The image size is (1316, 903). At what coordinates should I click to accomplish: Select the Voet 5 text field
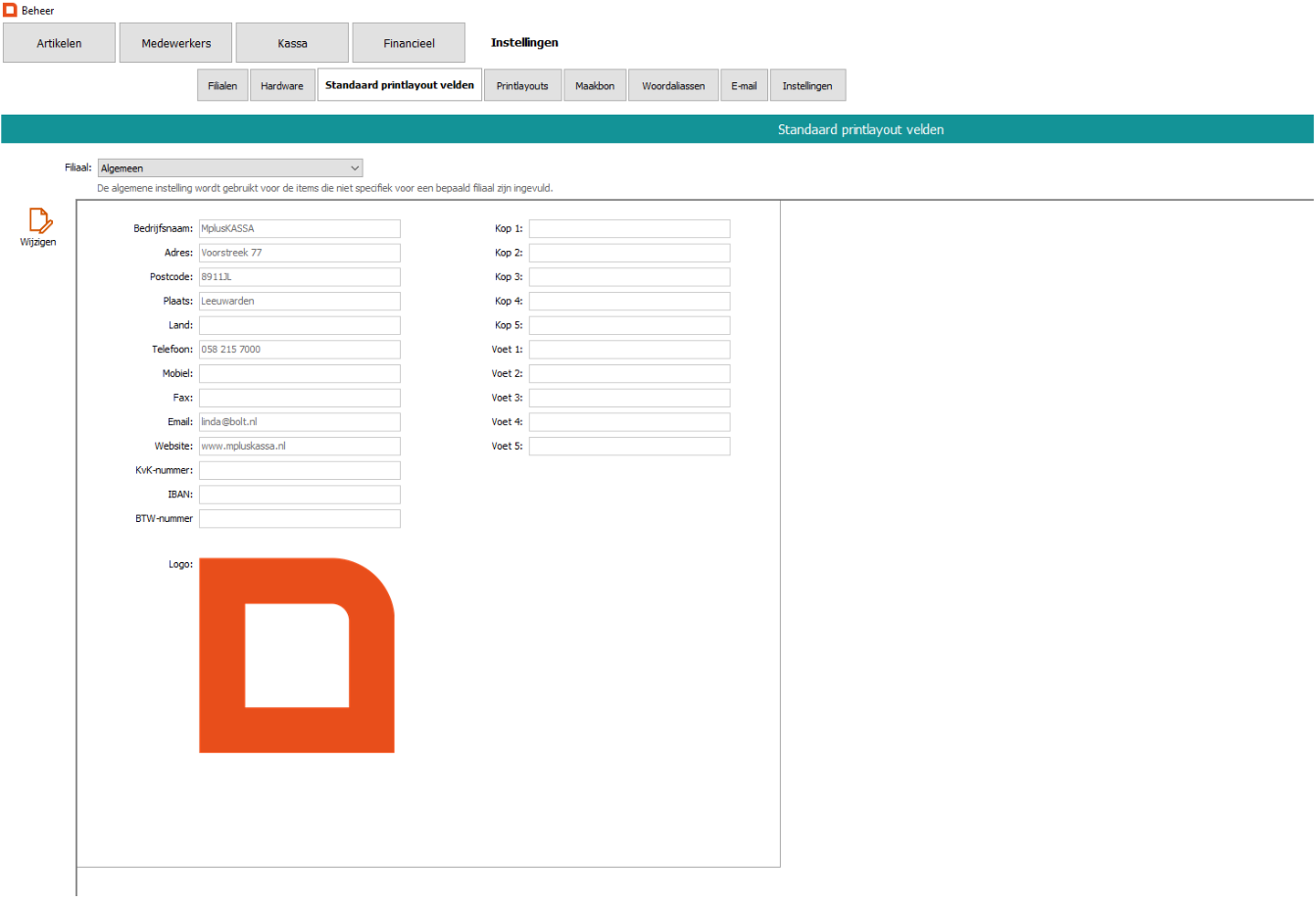point(629,447)
